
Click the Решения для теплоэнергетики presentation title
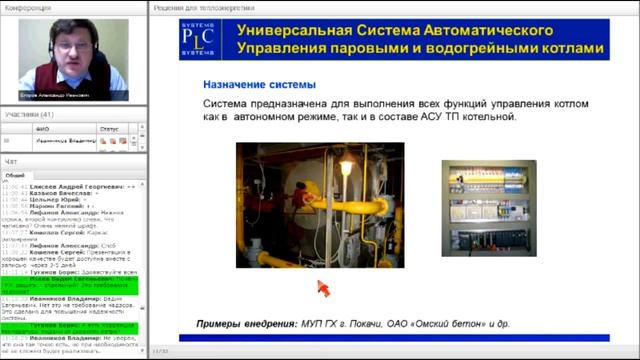[204, 8]
